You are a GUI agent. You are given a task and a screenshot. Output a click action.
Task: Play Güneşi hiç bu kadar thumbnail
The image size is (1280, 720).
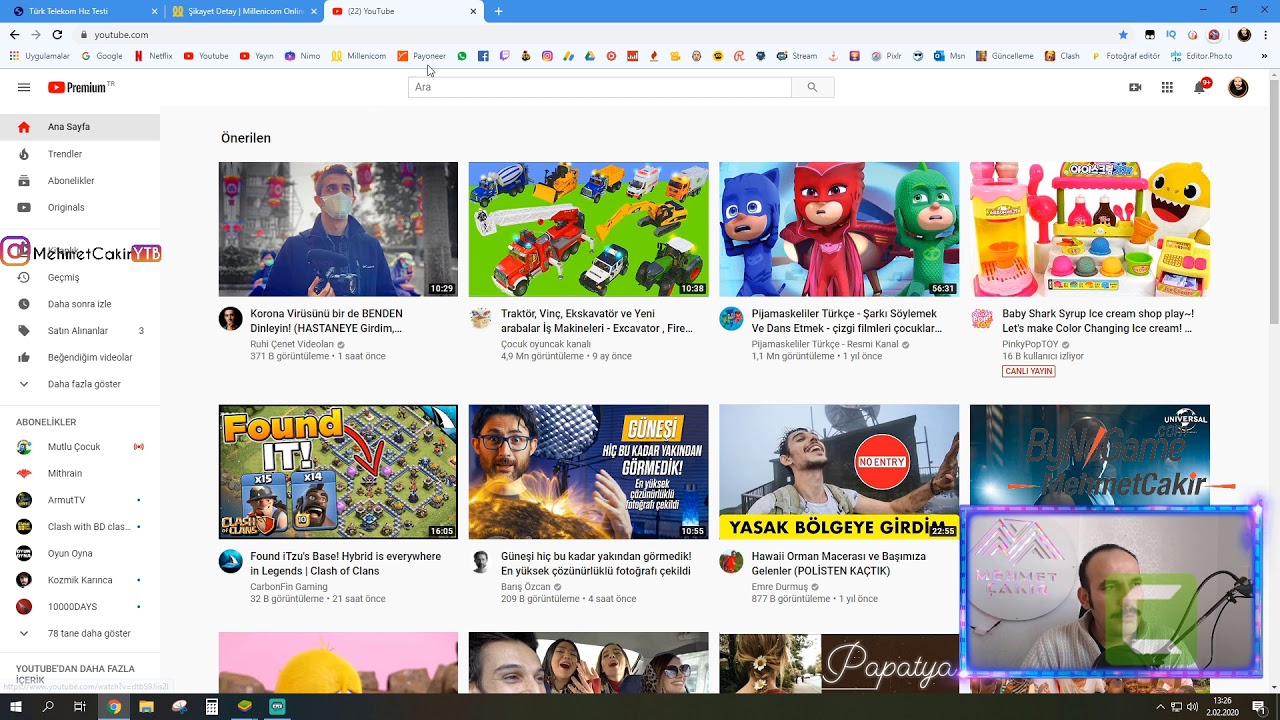coord(588,472)
